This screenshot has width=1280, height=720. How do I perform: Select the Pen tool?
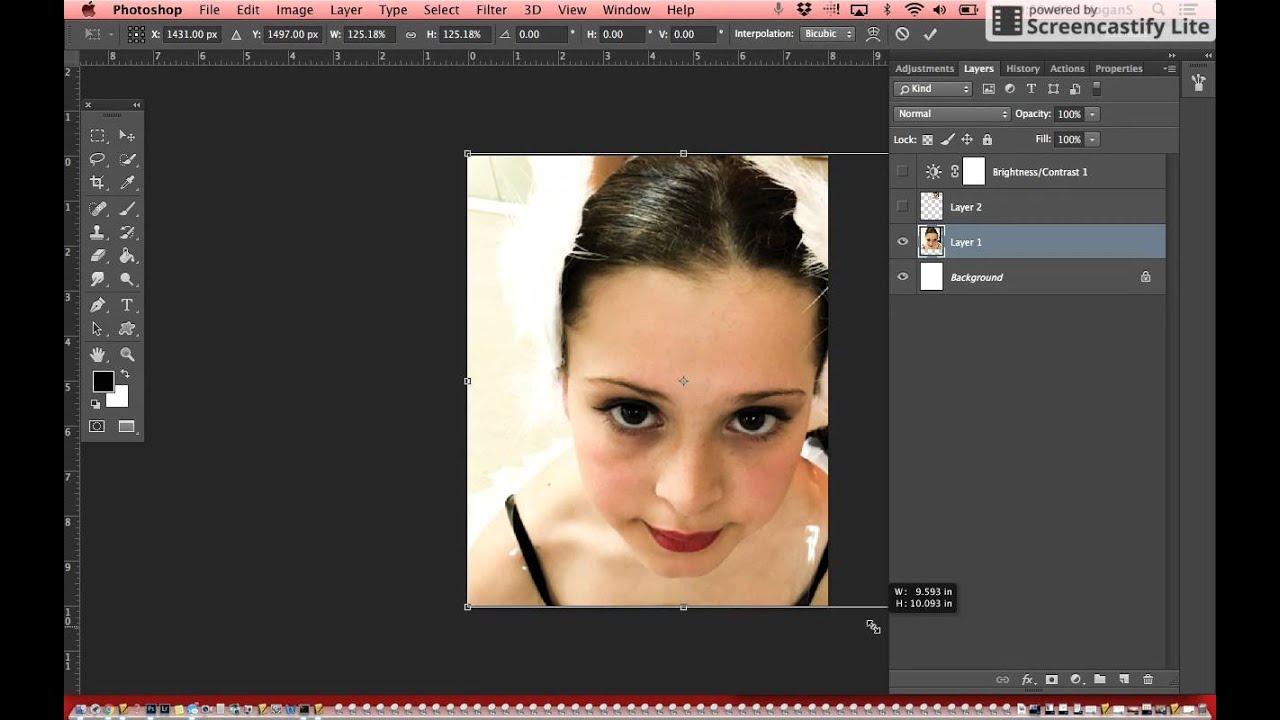(x=97, y=305)
